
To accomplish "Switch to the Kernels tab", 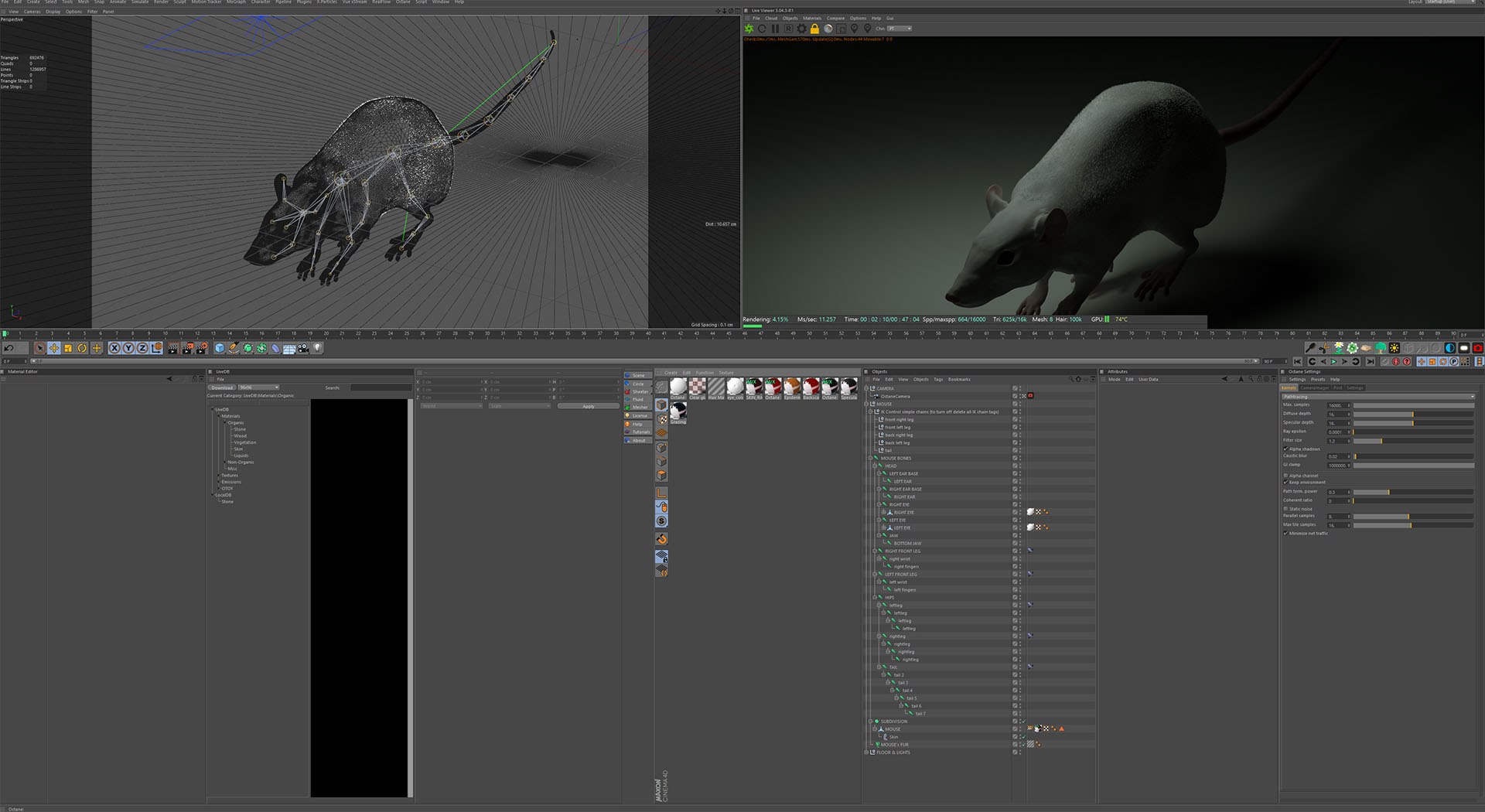I will click(x=1289, y=387).
